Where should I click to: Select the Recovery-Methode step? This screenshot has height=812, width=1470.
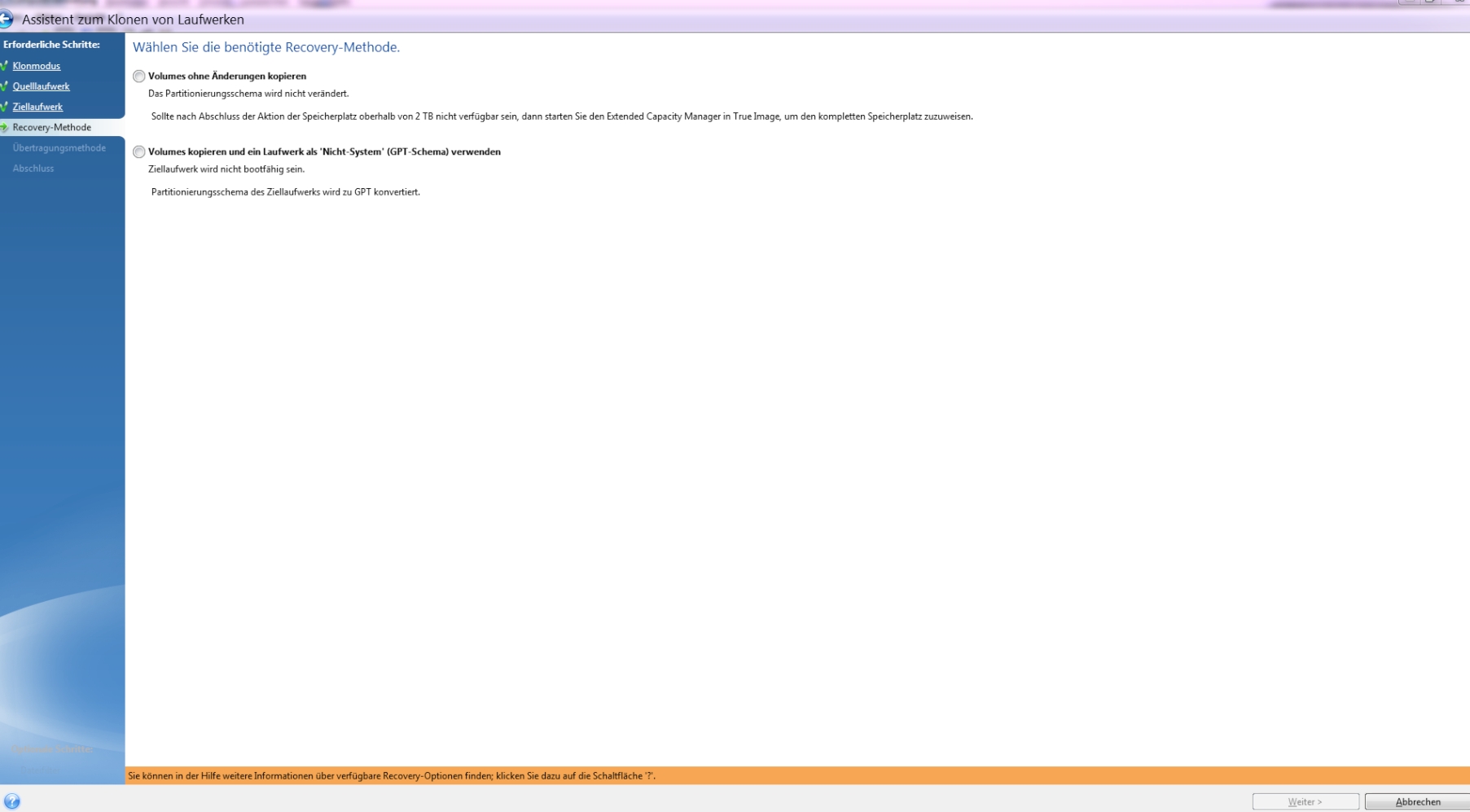click(x=52, y=127)
